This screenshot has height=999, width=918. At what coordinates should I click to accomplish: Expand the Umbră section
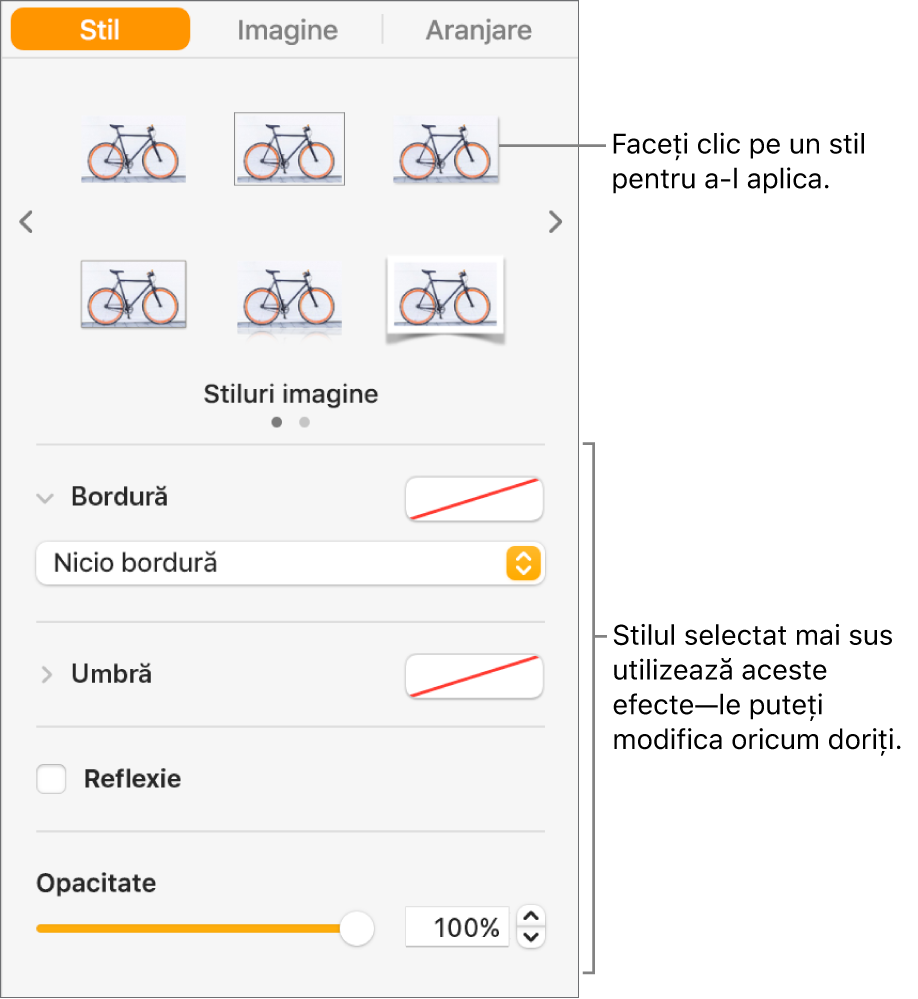(x=46, y=674)
